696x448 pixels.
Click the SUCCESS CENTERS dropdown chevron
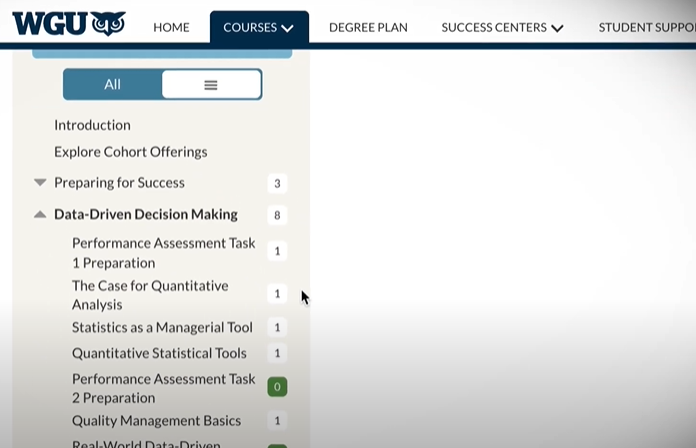(557, 28)
